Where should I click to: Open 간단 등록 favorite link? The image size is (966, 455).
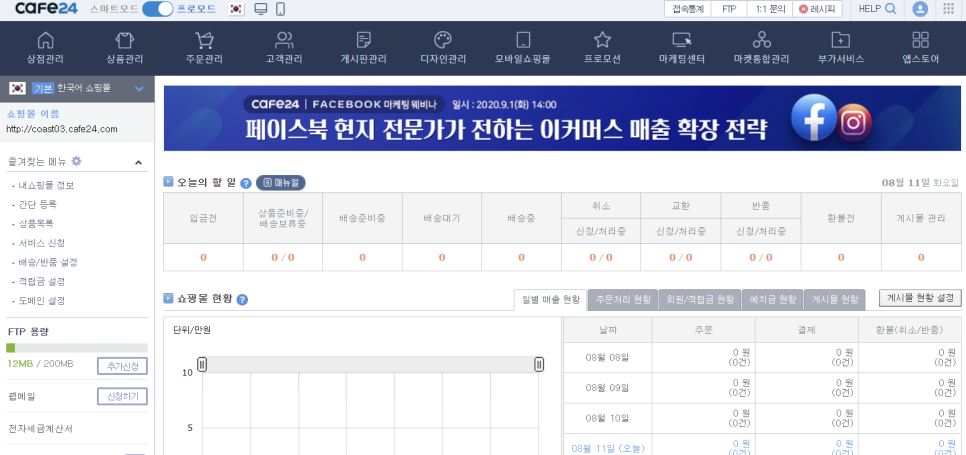(x=38, y=204)
